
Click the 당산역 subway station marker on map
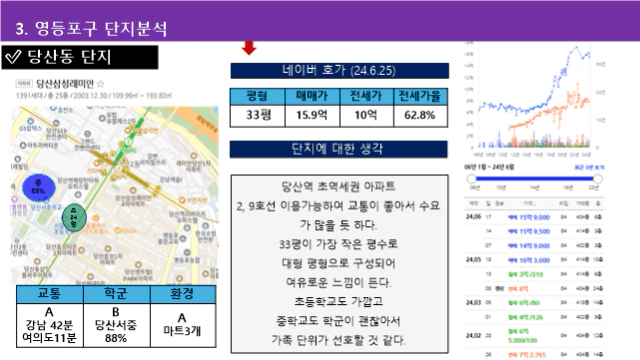click(127, 142)
